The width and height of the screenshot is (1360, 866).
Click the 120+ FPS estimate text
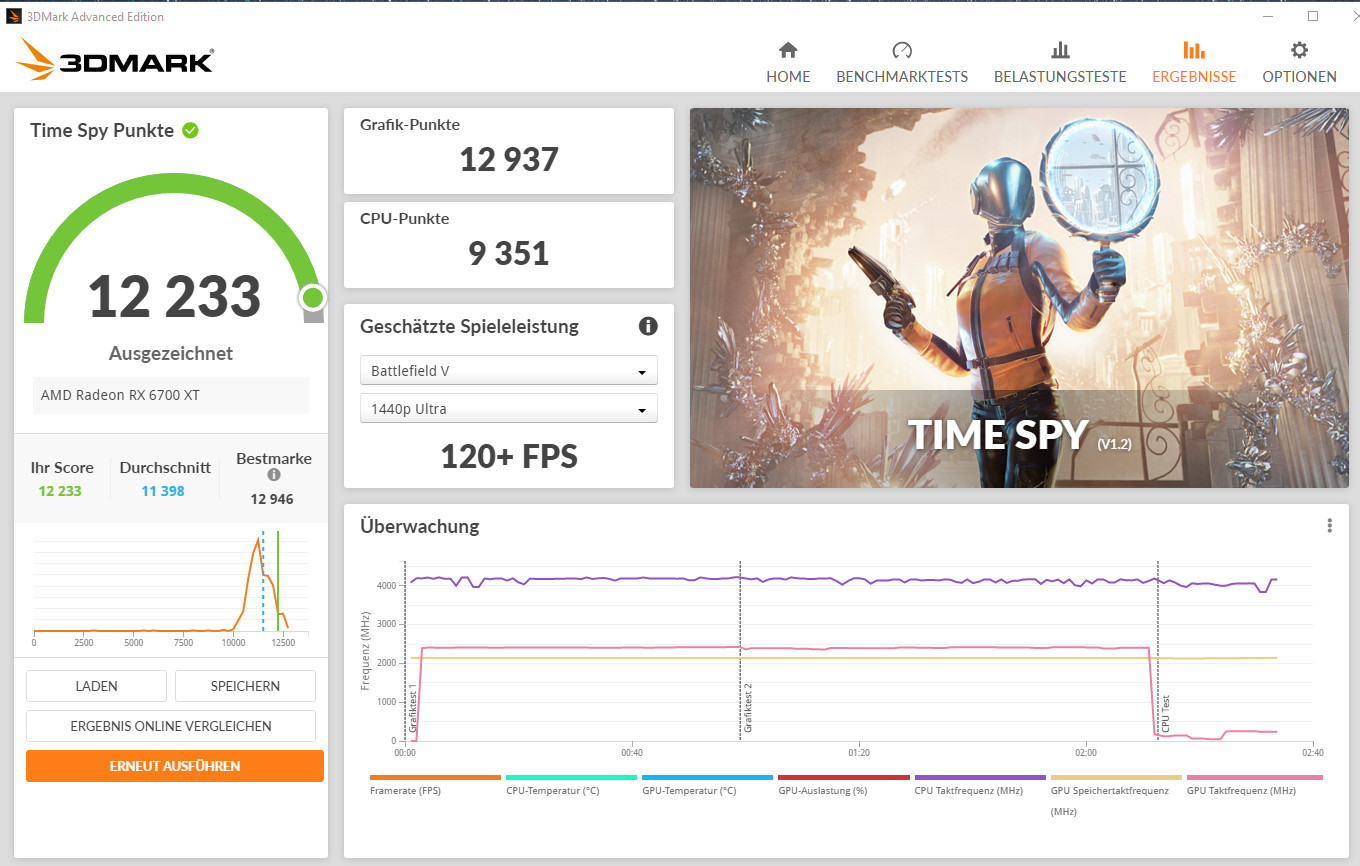coord(509,456)
